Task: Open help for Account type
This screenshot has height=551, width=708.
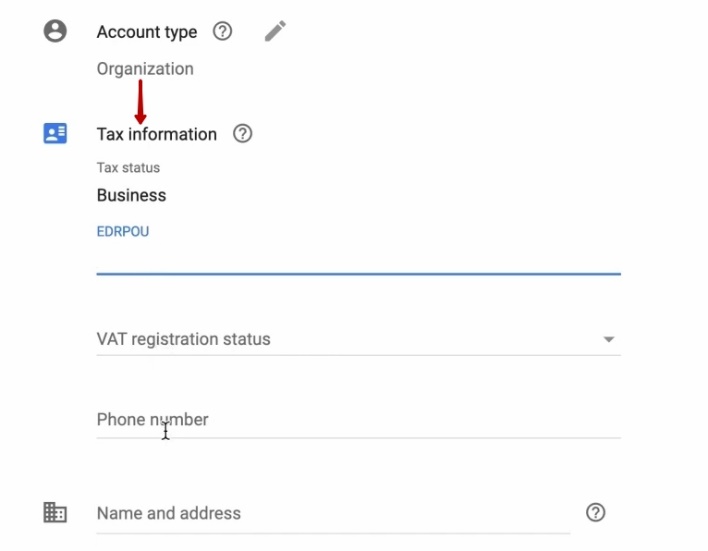Action: (223, 31)
